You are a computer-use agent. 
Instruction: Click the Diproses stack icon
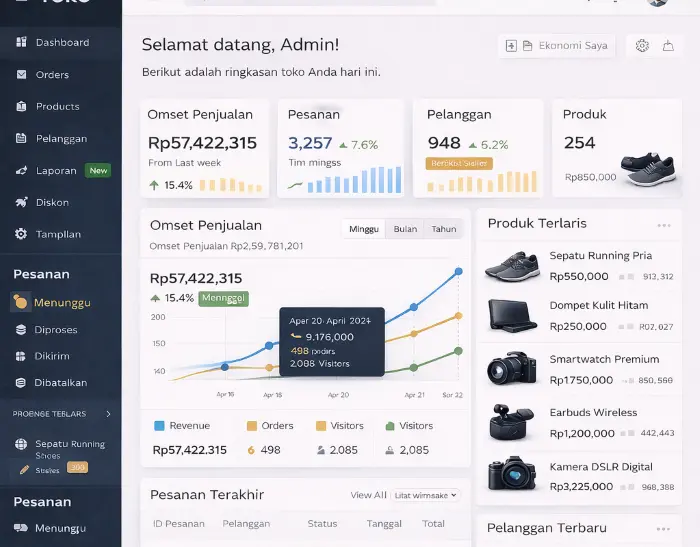[x=21, y=329]
